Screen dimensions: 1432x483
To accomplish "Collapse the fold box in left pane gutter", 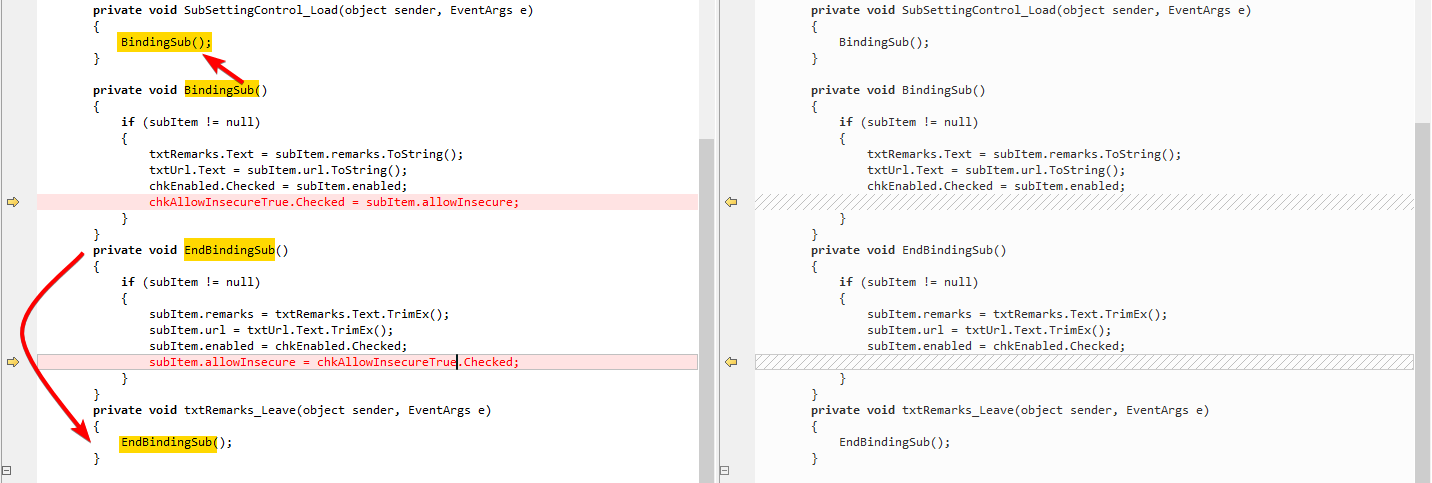I will [6, 470].
